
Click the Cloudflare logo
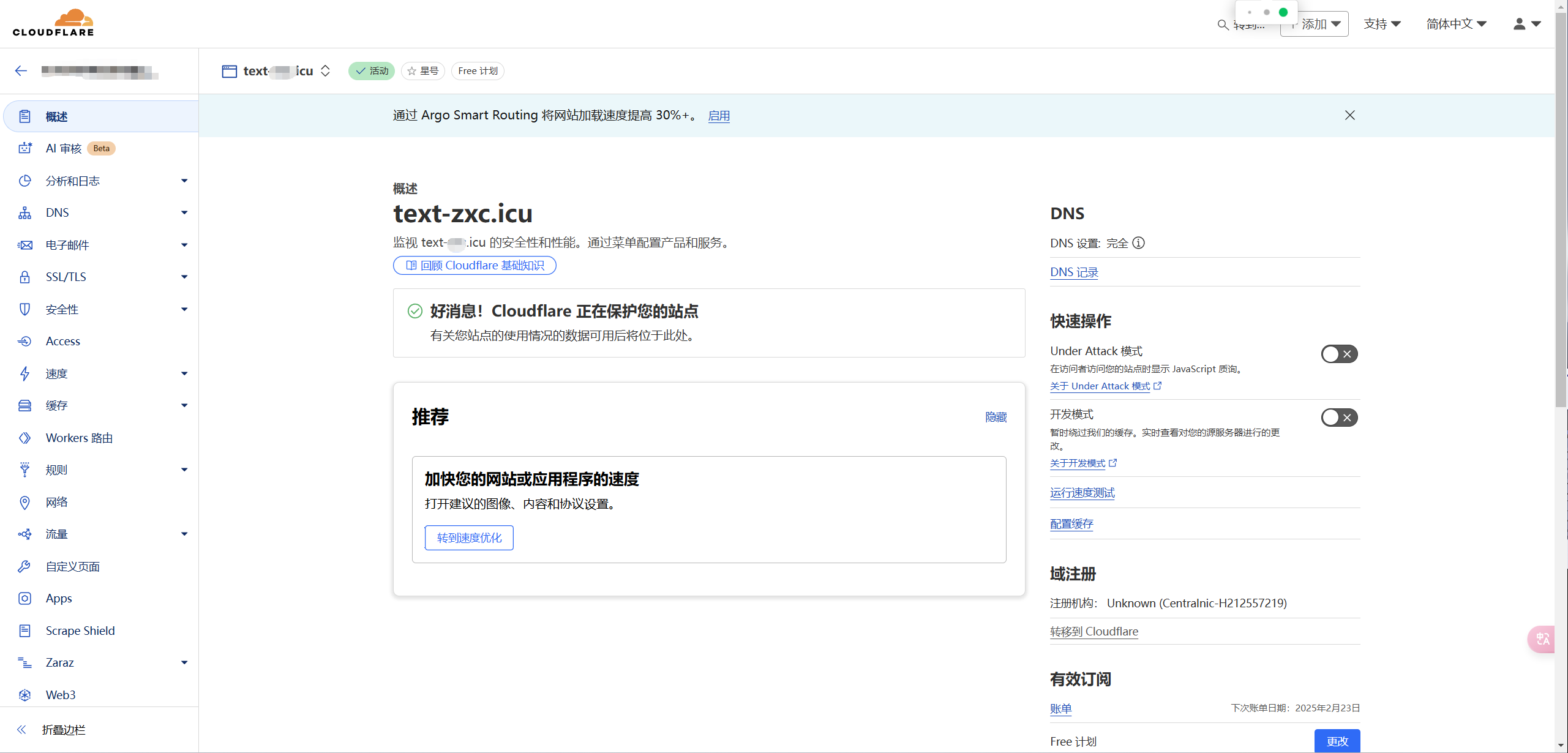click(53, 23)
